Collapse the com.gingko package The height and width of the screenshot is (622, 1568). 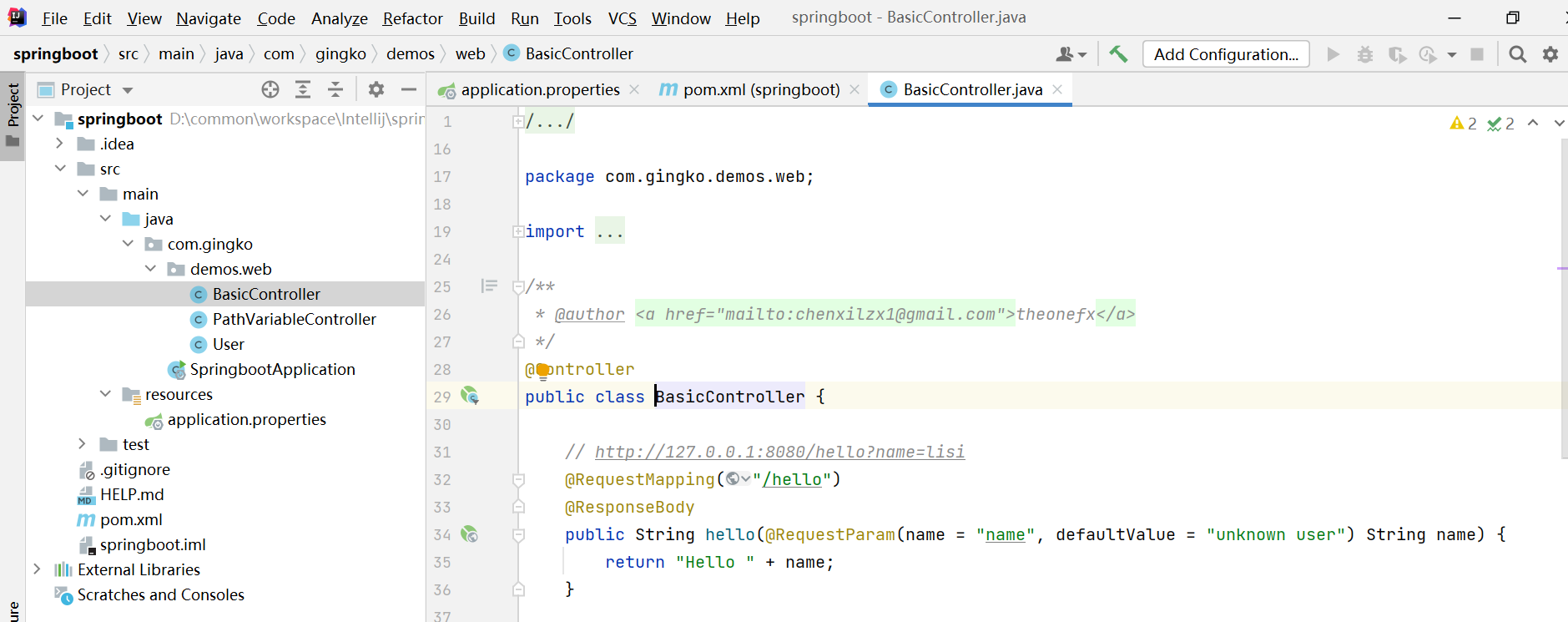tap(128, 244)
